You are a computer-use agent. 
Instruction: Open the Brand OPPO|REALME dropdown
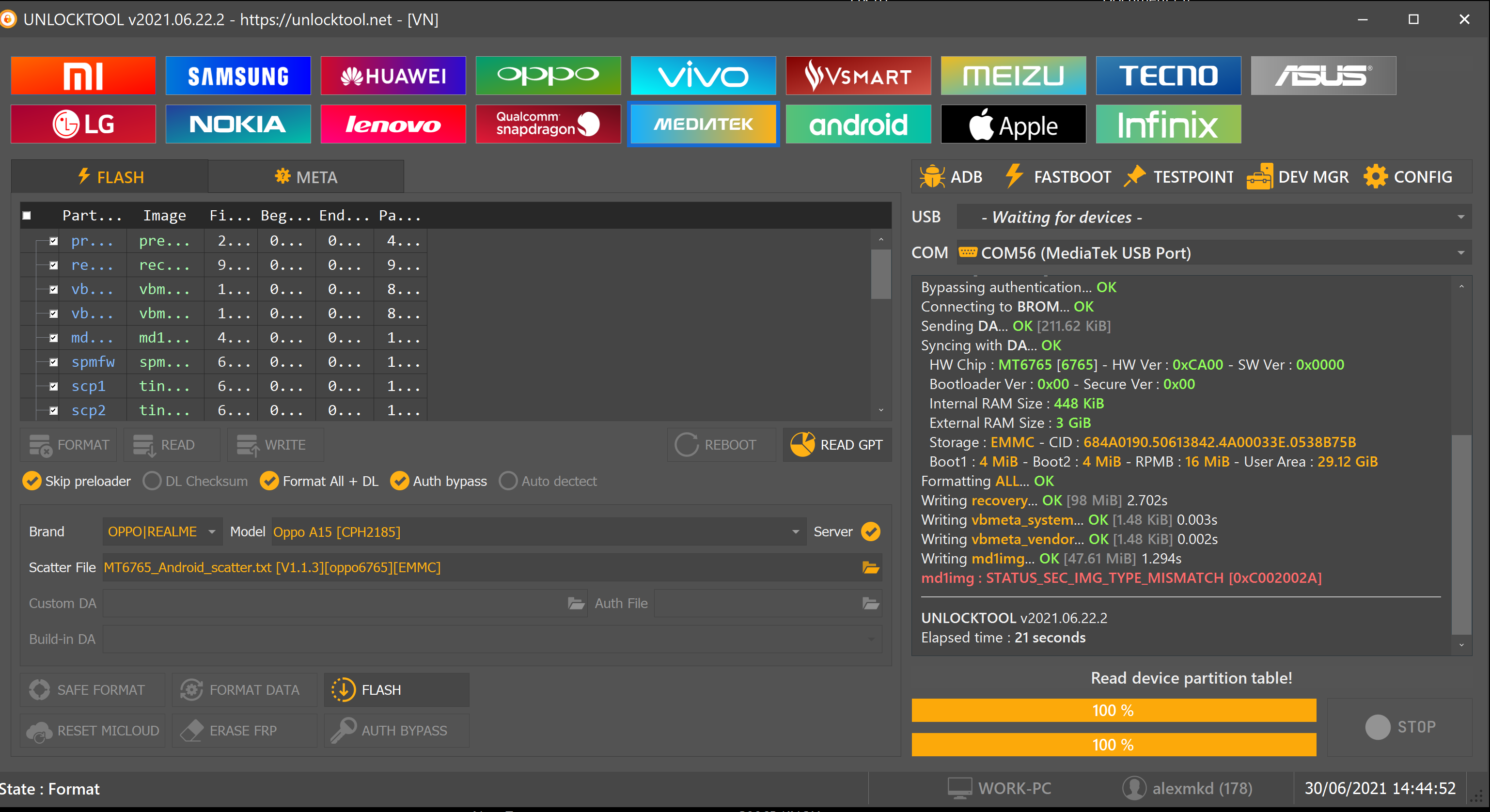point(162,531)
